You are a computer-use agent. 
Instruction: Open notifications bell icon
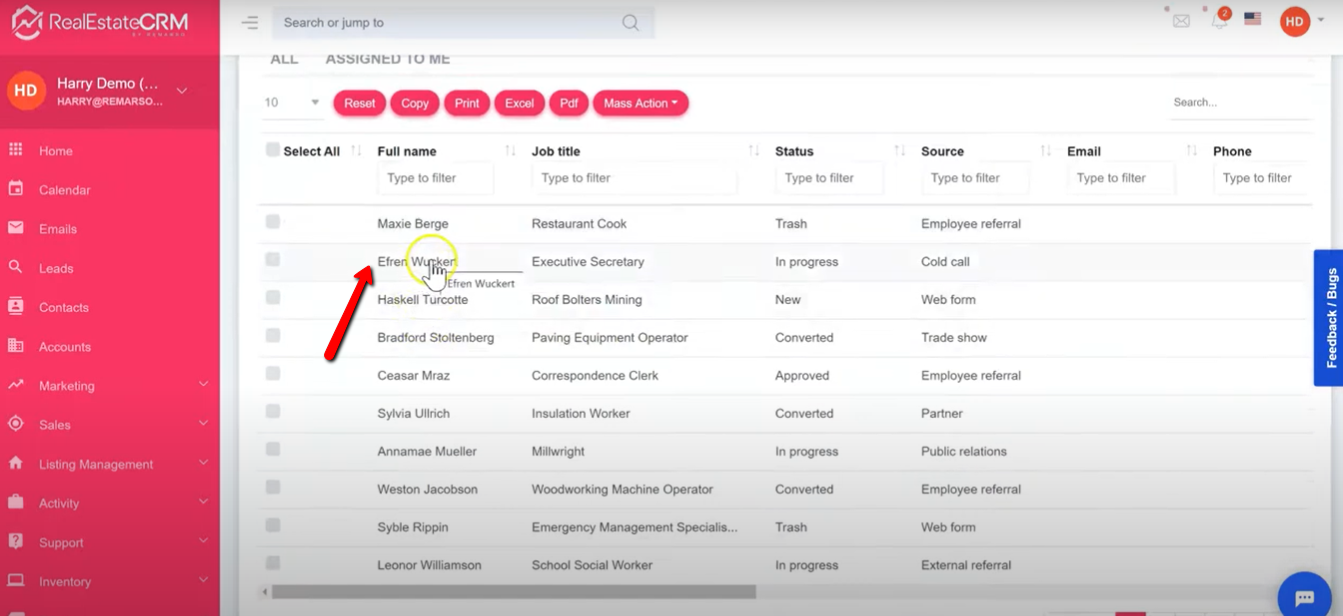coord(1219,21)
